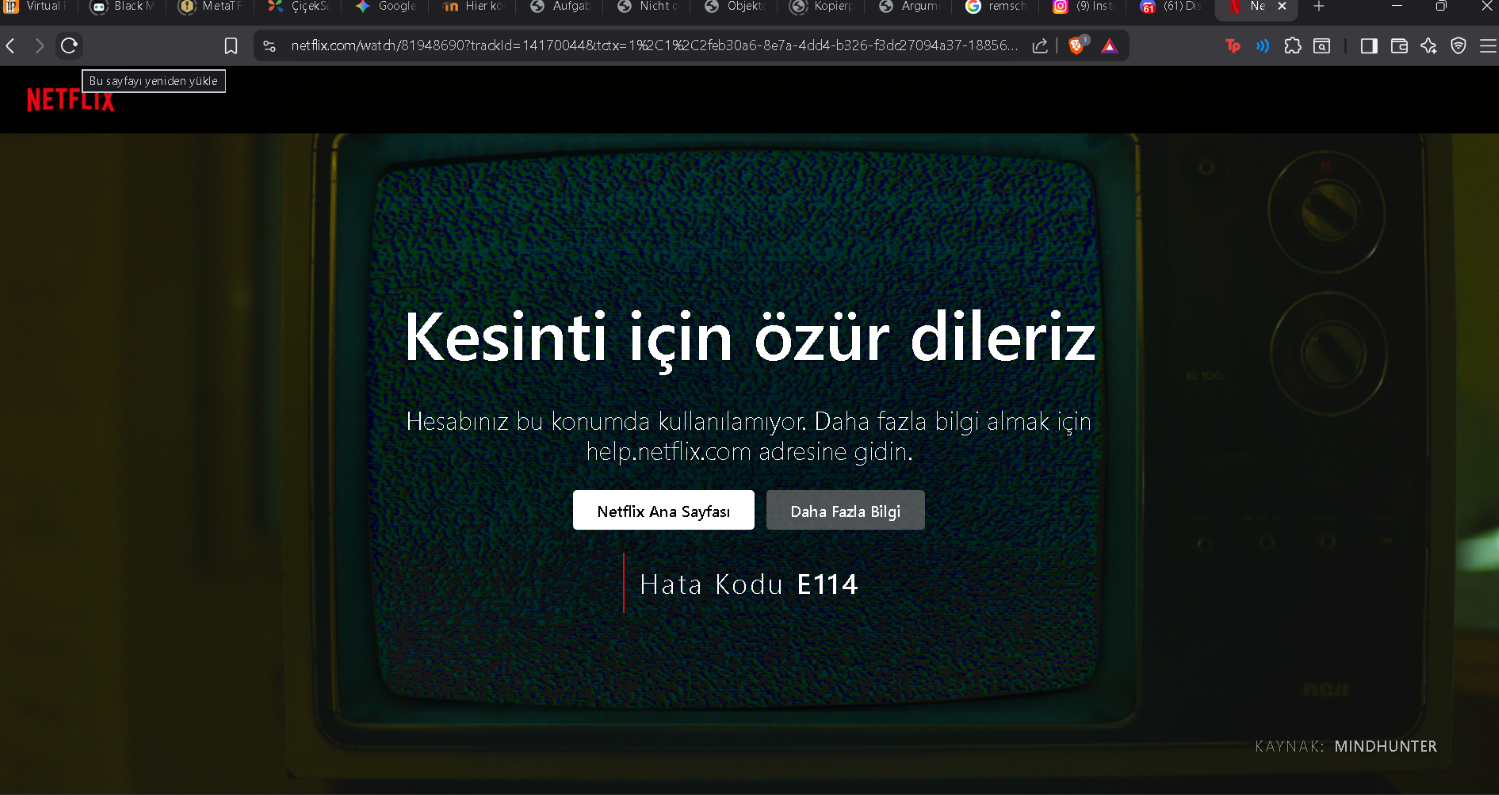
Task: Open the extensions puzzle-piece menu
Action: pyautogui.click(x=1293, y=46)
